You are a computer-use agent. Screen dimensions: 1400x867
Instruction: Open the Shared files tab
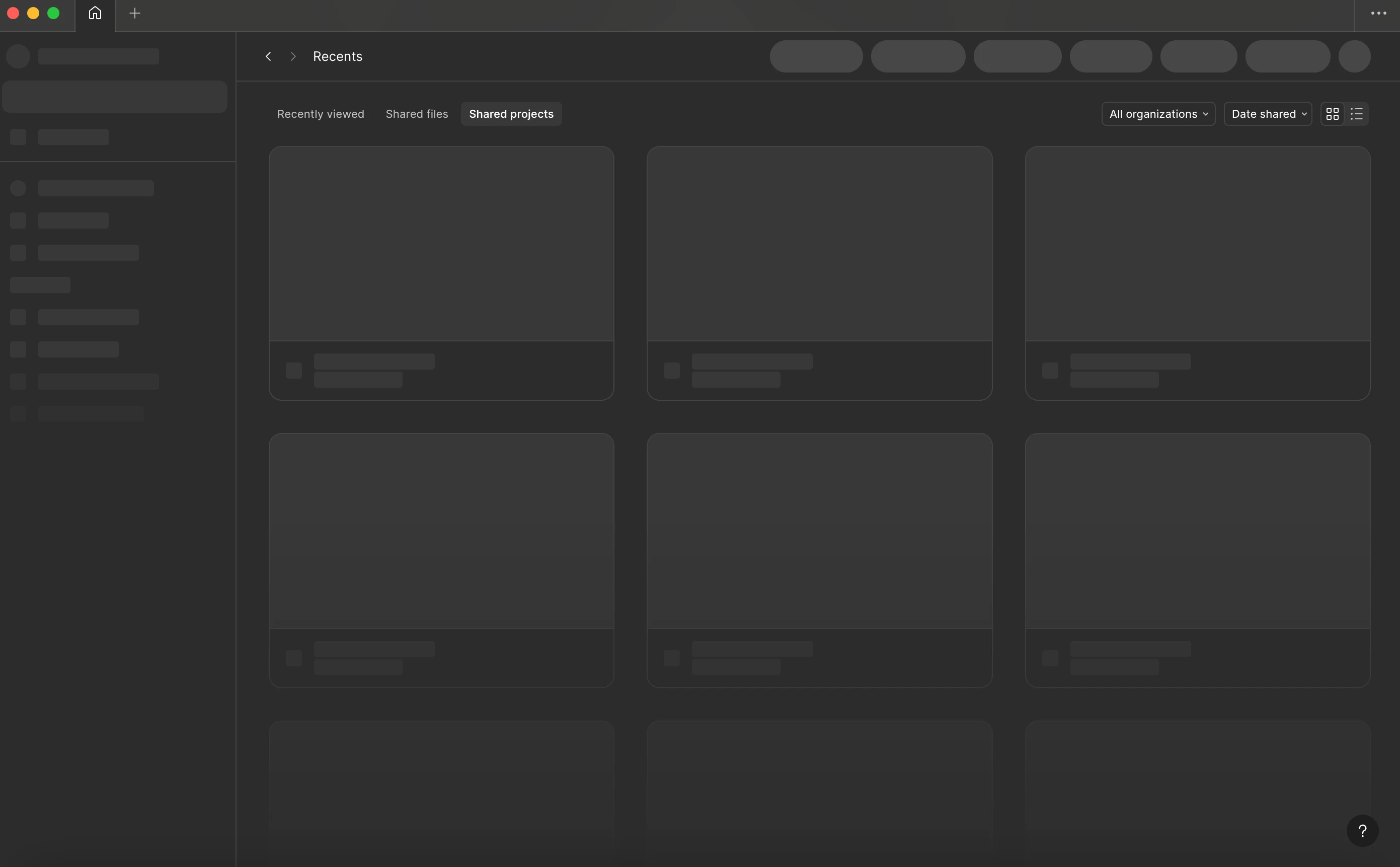tap(417, 114)
